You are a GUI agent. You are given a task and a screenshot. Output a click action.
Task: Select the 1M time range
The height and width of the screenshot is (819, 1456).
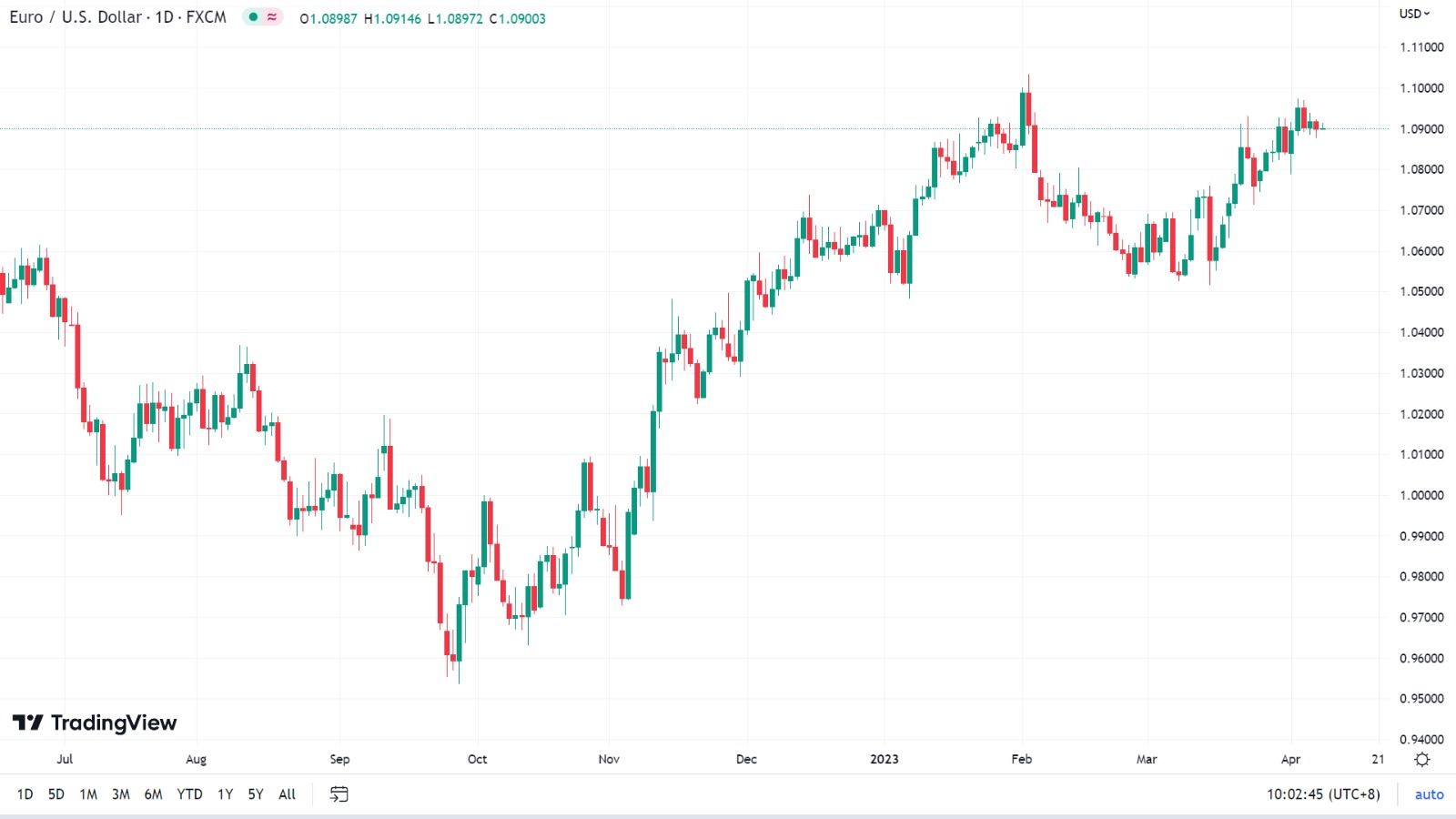[88, 794]
